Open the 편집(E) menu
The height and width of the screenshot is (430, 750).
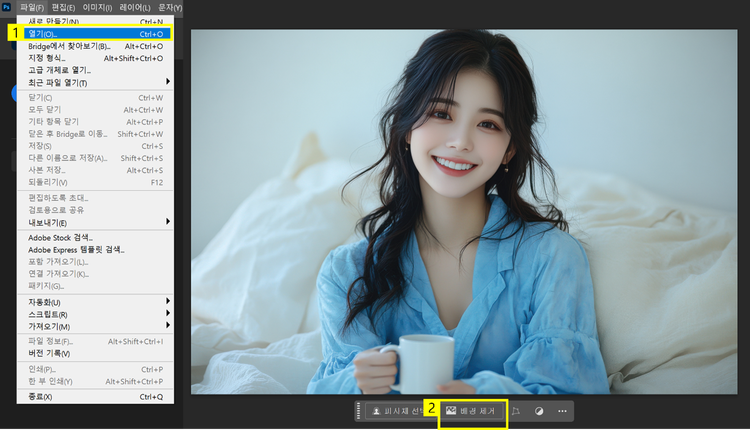[x=63, y=8]
